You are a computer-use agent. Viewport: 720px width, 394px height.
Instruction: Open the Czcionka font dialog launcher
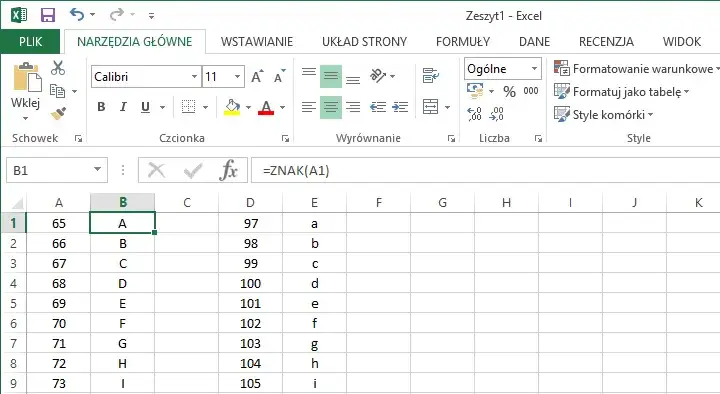pos(285,138)
